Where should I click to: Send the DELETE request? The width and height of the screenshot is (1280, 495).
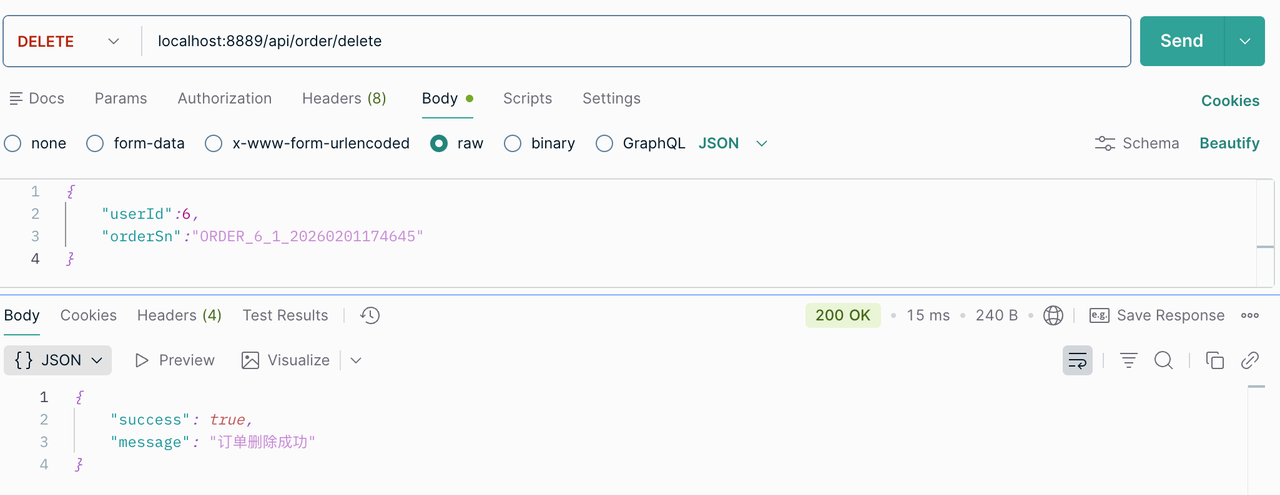[1182, 41]
